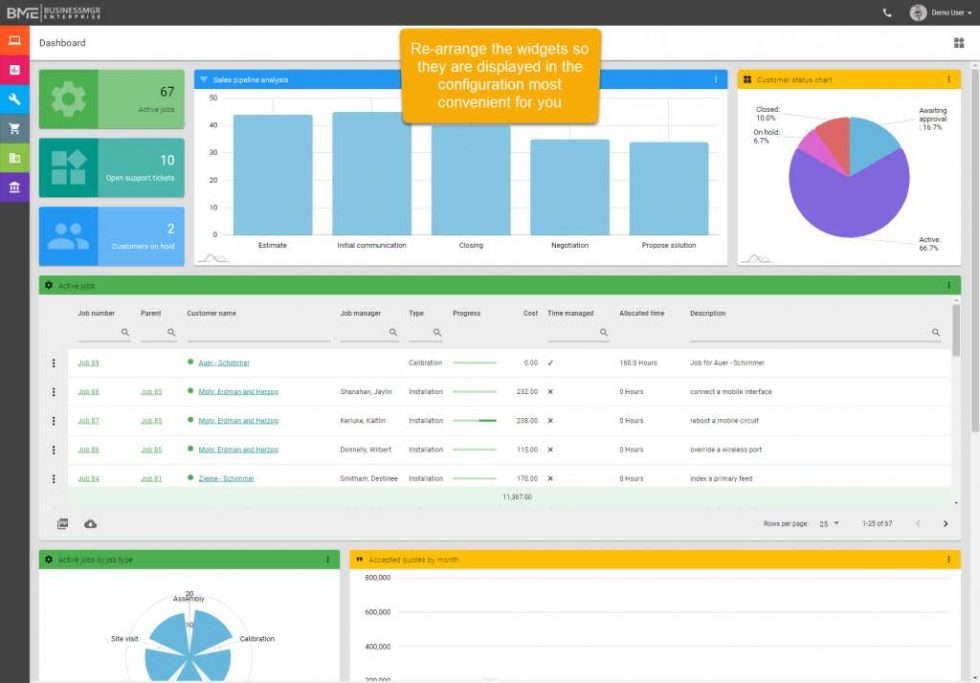The width and height of the screenshot is (980, 683).
Task: Click search icon in Description filter
Action: click(936, 332)
